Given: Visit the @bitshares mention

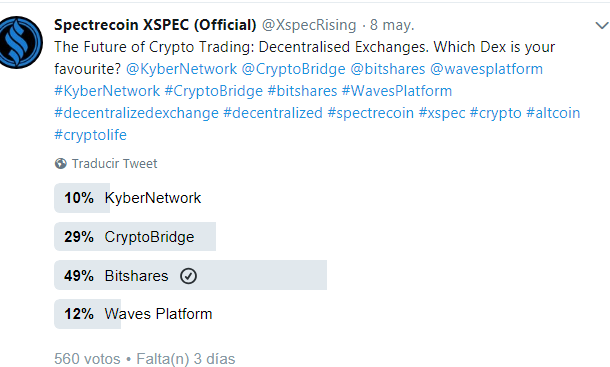Looking at the screenshot, I should tap(387, 69).
